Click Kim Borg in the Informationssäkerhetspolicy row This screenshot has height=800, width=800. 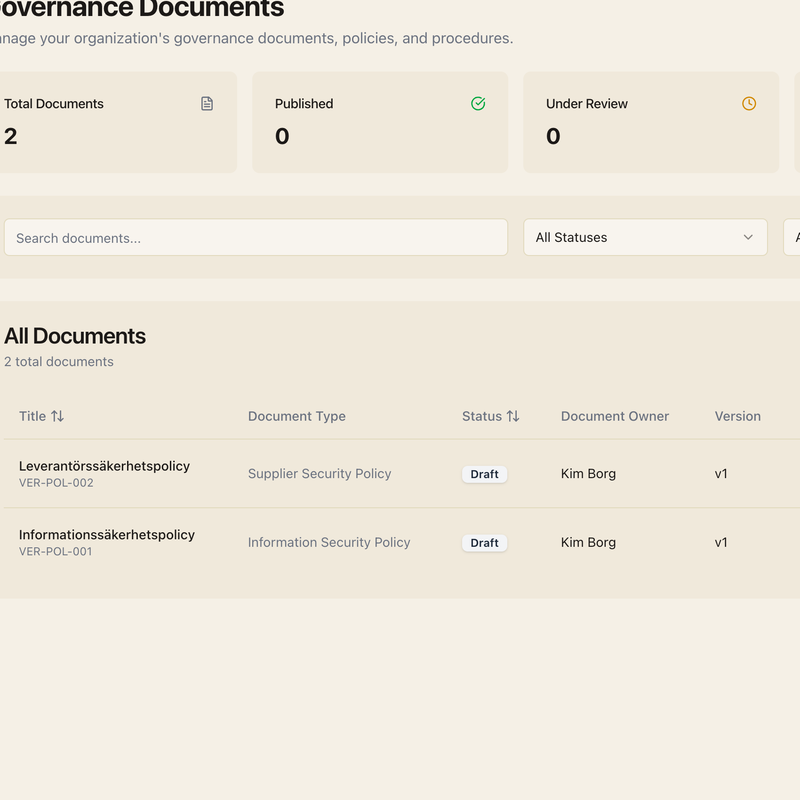588,542
